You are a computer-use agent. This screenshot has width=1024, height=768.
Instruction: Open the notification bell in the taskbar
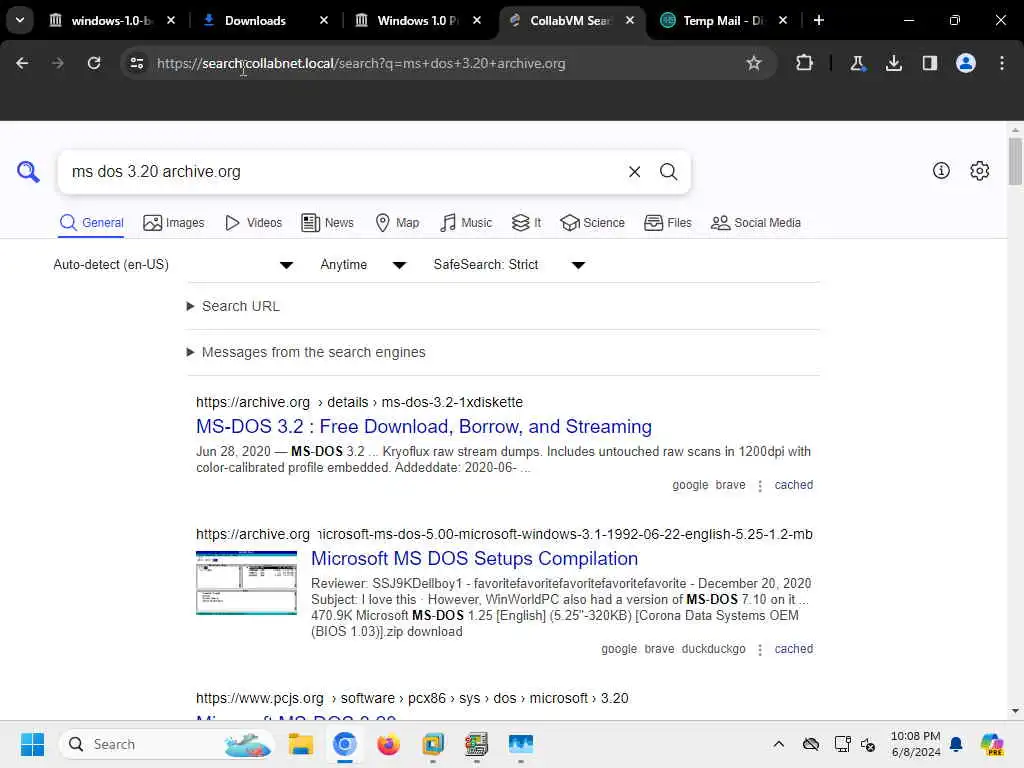pyautogui.click(x=956, y=744)
